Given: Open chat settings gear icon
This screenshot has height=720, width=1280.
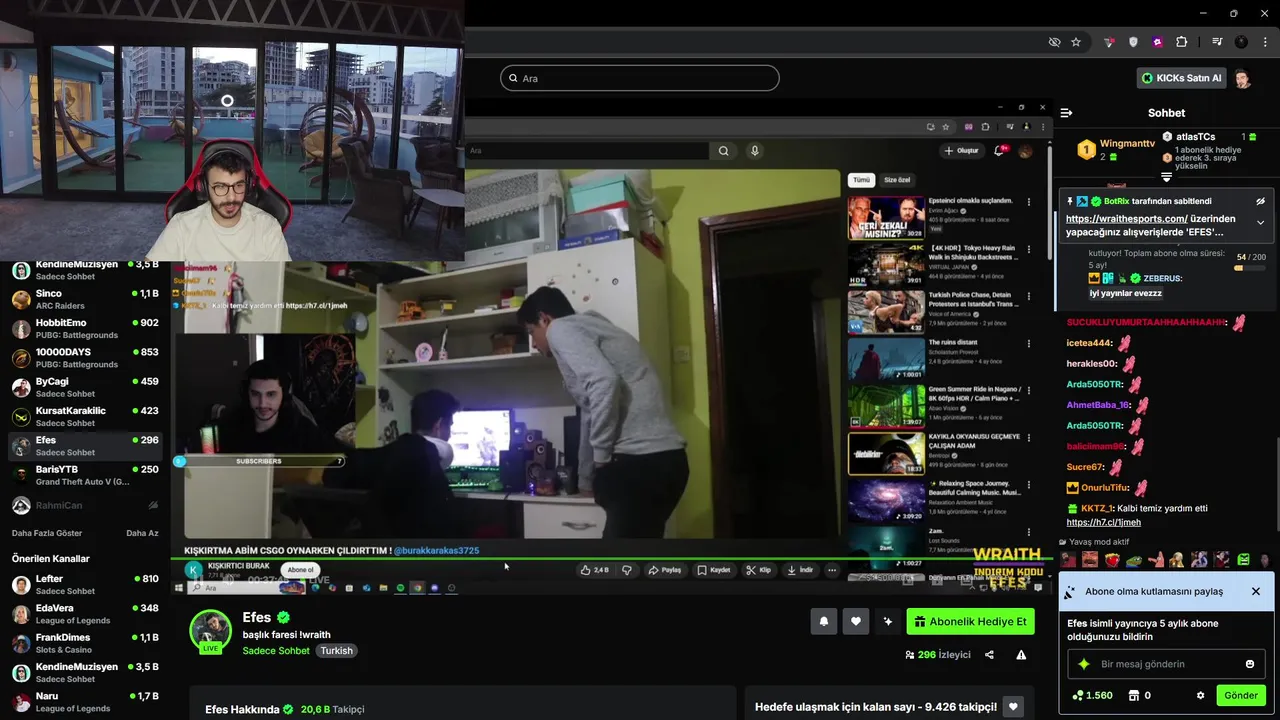Looking at the screenshot, I should [x=1200, y=695].
